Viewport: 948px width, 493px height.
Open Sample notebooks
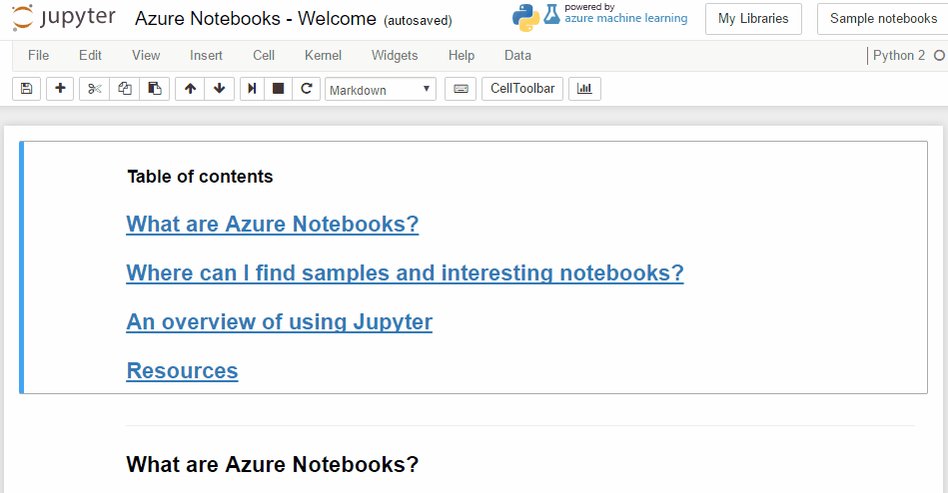[883, 19]
